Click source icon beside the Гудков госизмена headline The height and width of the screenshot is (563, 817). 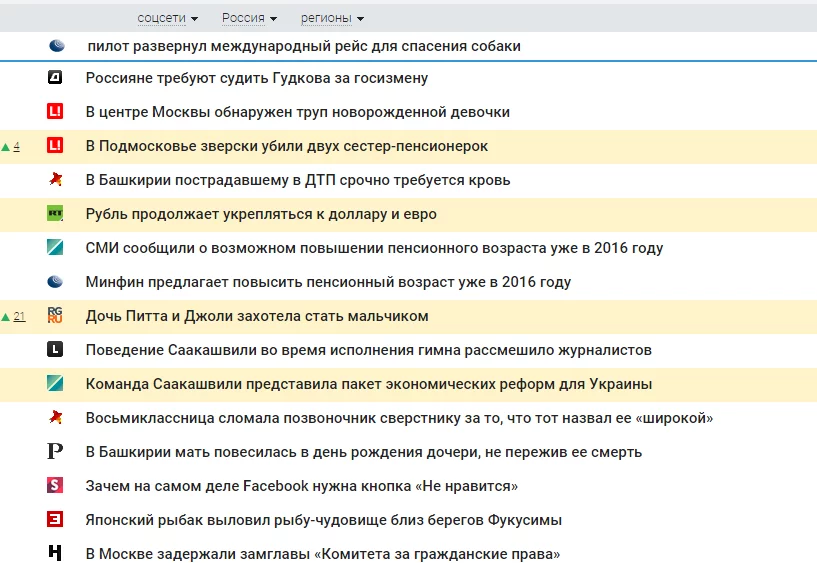(x=56, y=78)
